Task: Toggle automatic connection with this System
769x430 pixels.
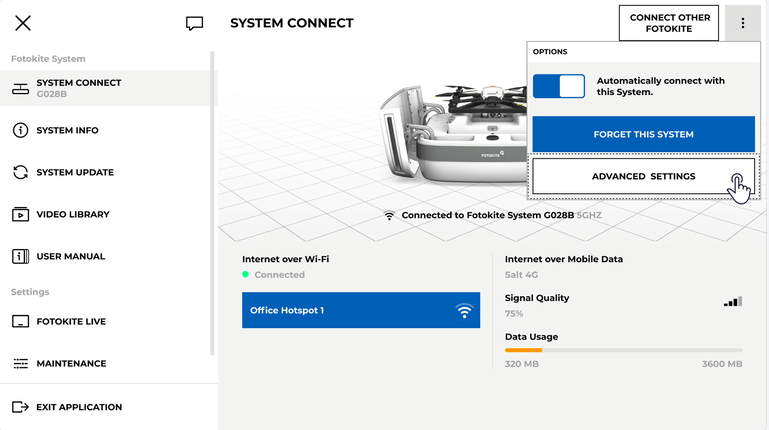Action: [559, 86]
